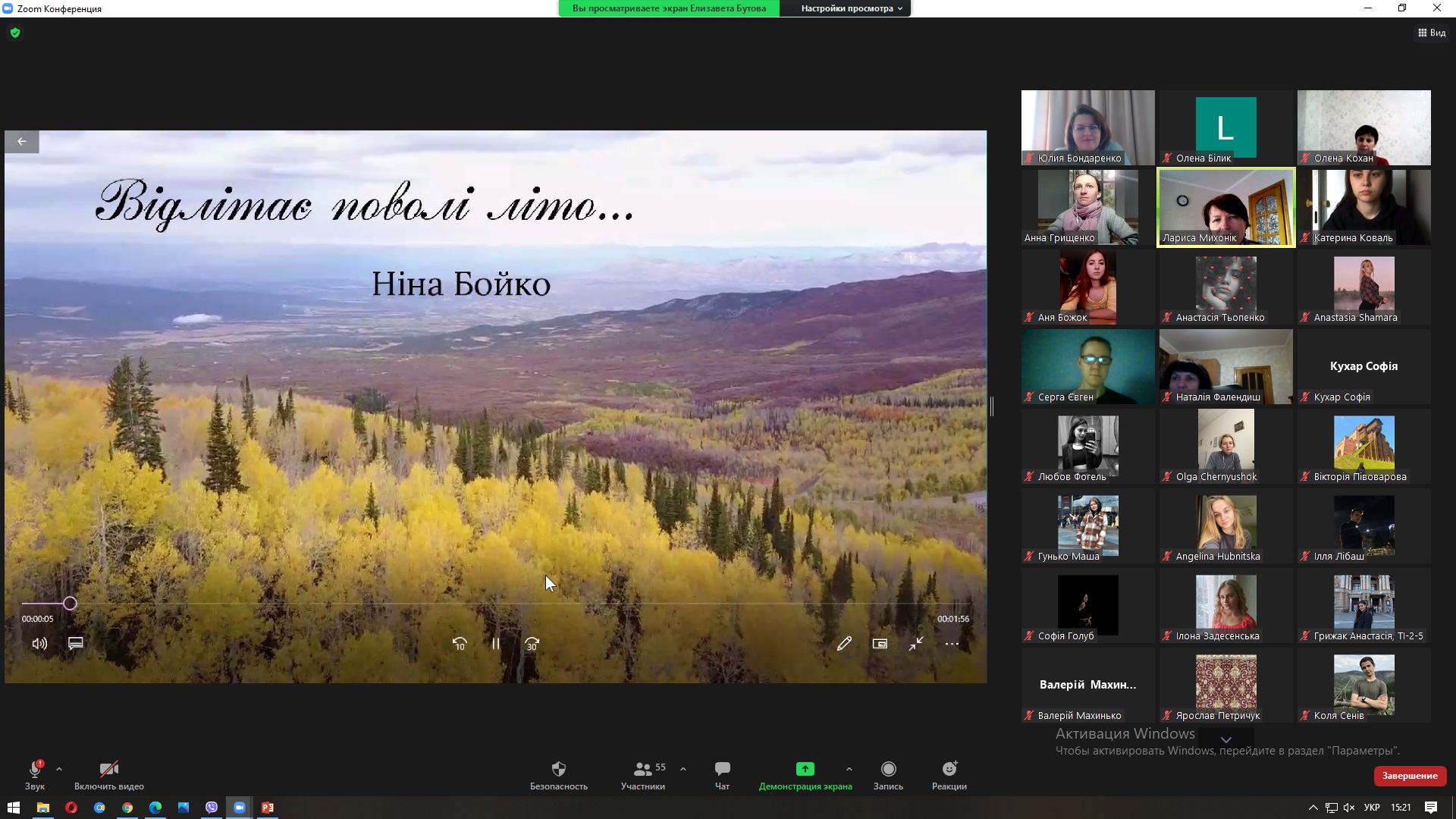Open the Participants panel
The image size is (1456, 819).
tap(643, 774)
